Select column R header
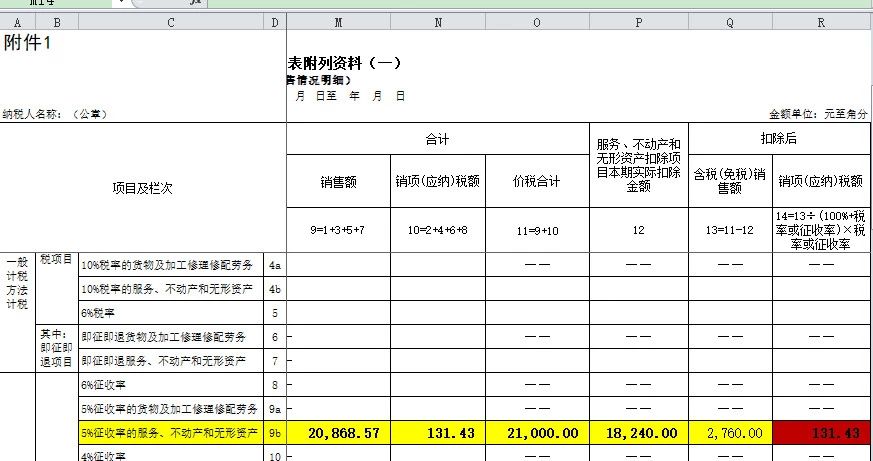Image resolution: width=873 pixels, height=461 pixels. [822, 22]
